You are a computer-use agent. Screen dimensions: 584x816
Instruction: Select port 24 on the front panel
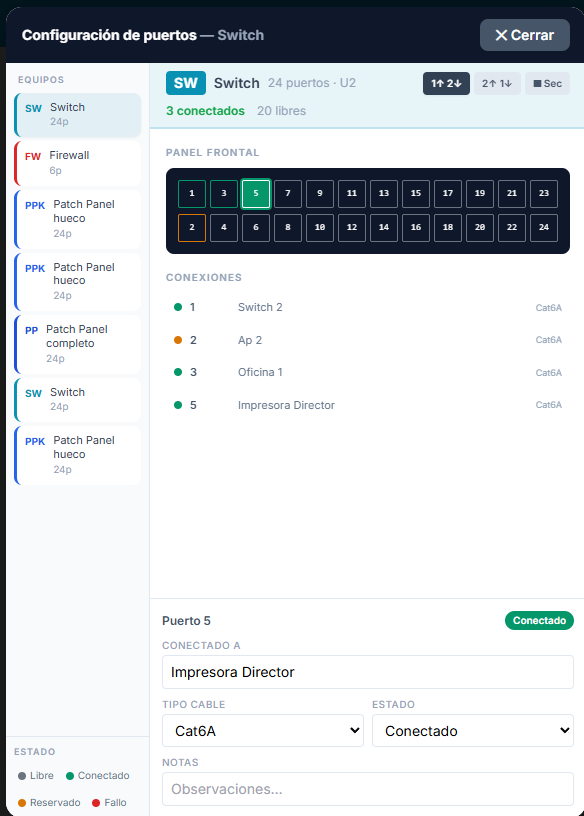coord(544,228)
